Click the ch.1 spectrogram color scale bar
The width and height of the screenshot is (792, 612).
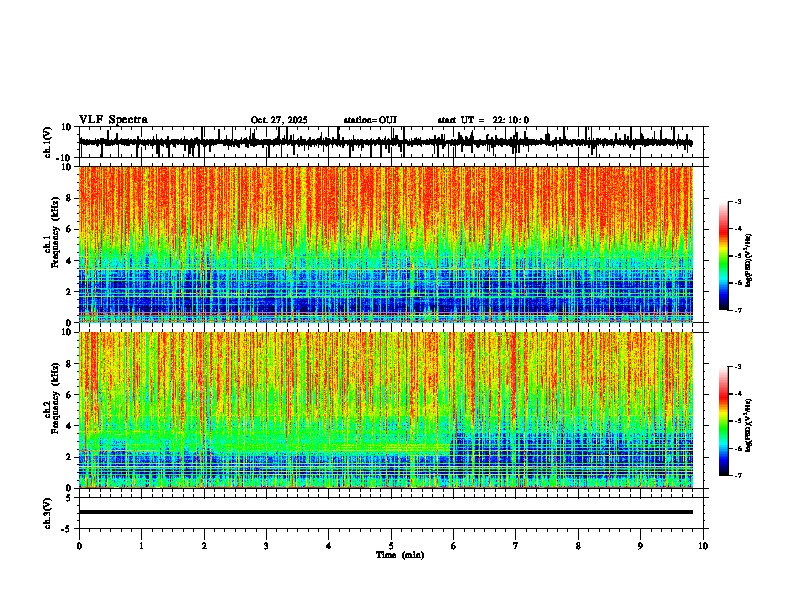[x=724, y=256]
